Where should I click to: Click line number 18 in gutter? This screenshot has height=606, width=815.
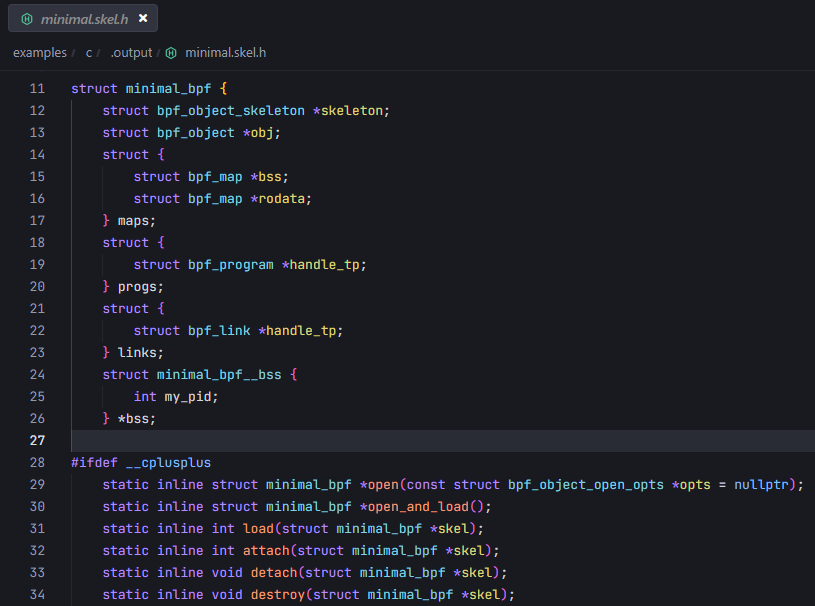pyautogui.click(x=37, y=243)
